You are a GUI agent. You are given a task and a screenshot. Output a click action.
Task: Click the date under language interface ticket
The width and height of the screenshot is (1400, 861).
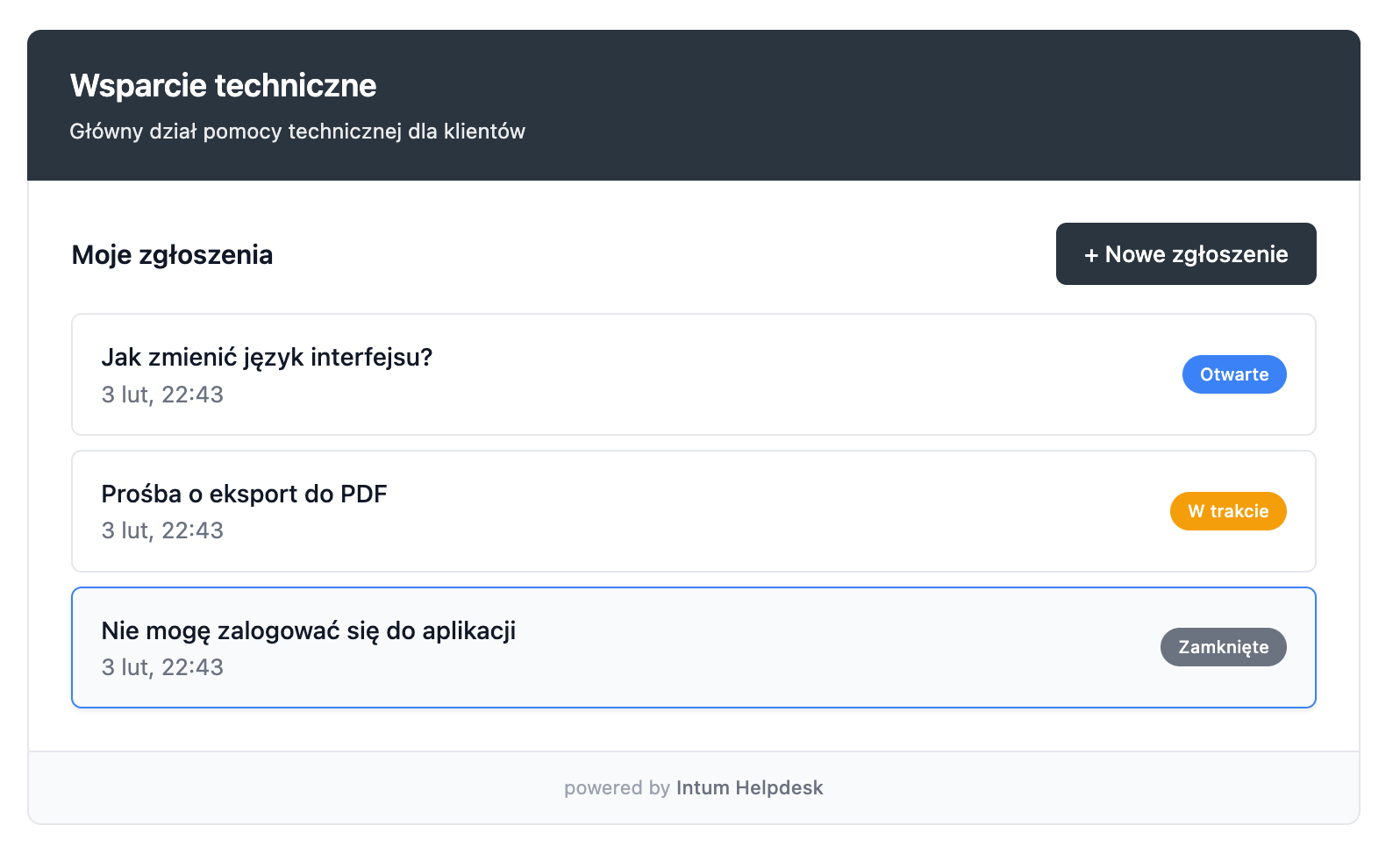click(x=162, y=395)
